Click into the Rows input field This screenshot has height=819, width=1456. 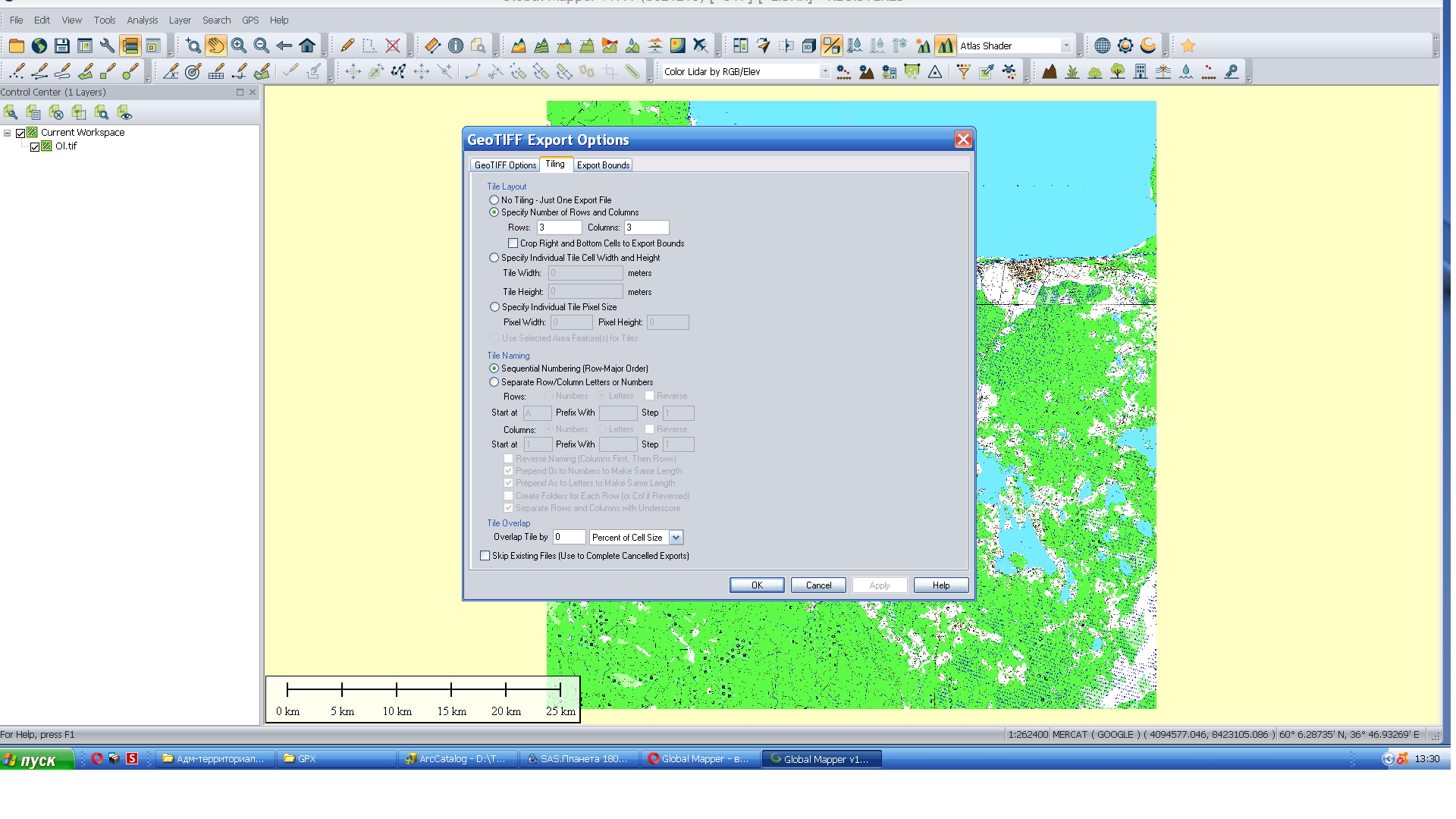point(559,227)
